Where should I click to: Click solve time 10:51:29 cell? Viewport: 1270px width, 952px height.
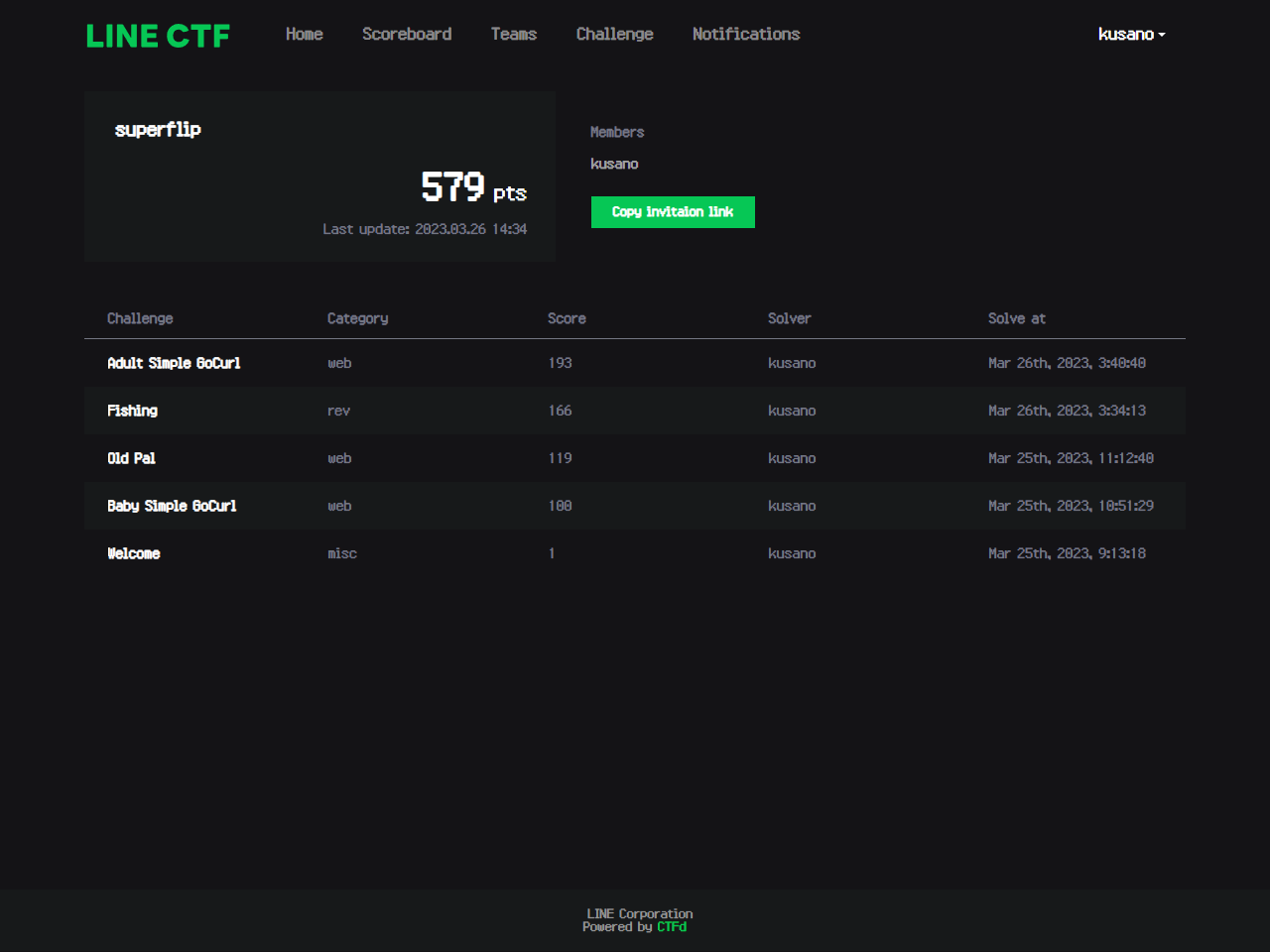(1071, 506)
